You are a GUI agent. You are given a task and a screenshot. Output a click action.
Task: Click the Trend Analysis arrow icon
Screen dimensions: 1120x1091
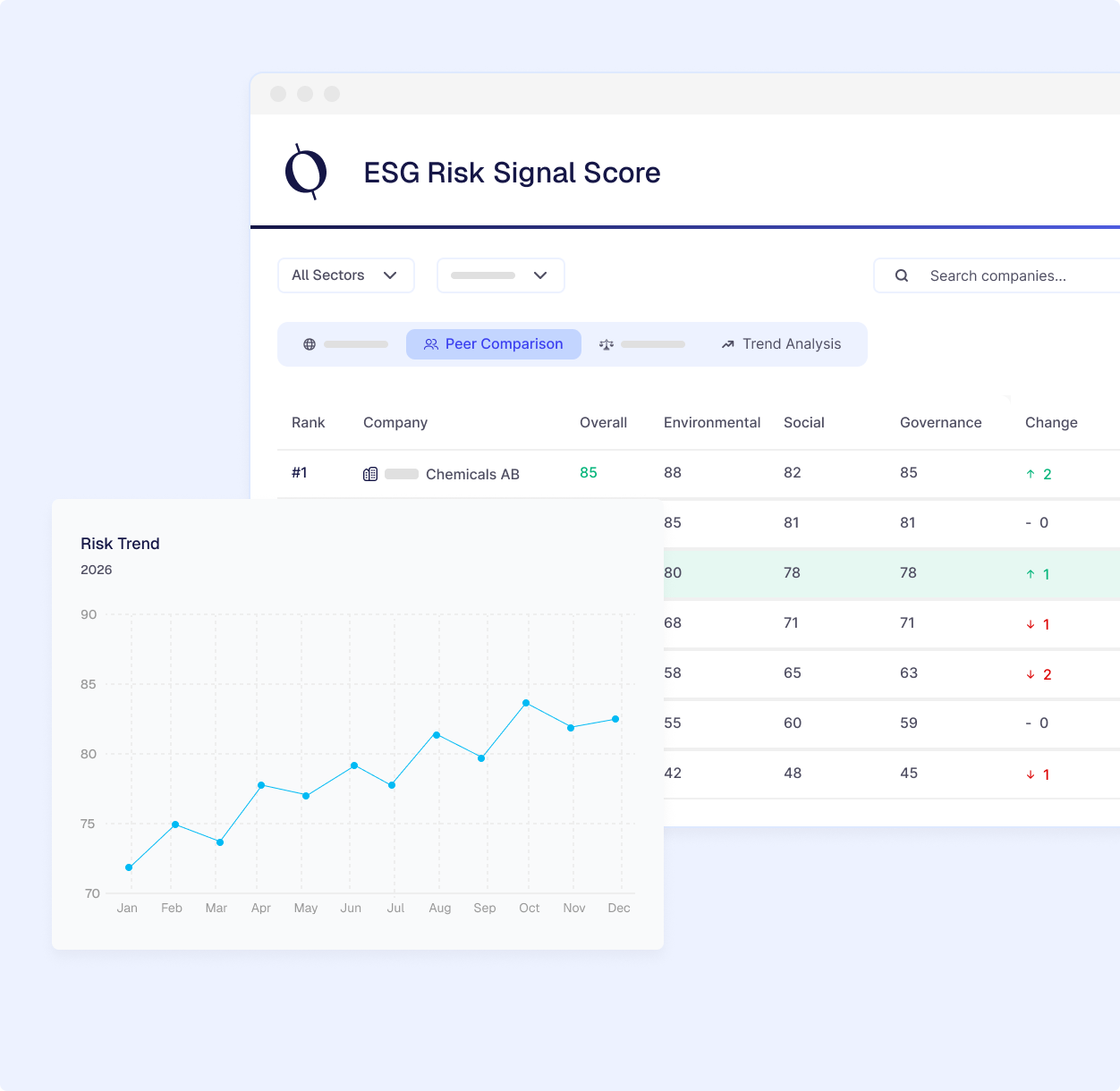pyautogui.click(x=728, y=344)
